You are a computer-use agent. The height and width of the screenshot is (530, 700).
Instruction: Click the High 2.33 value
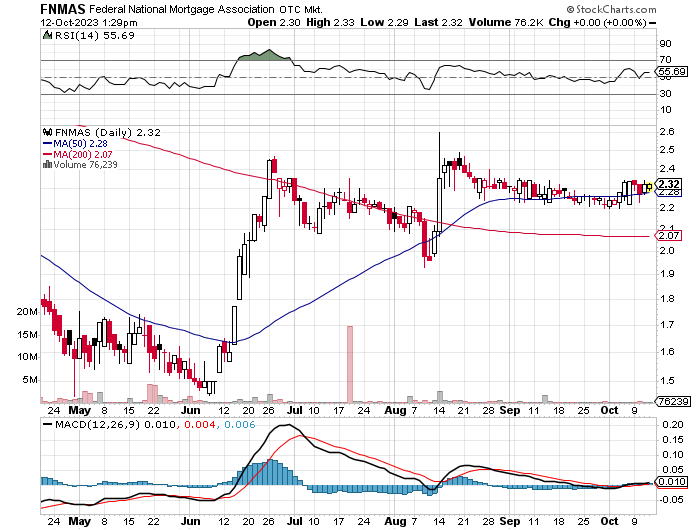point(330,22)
